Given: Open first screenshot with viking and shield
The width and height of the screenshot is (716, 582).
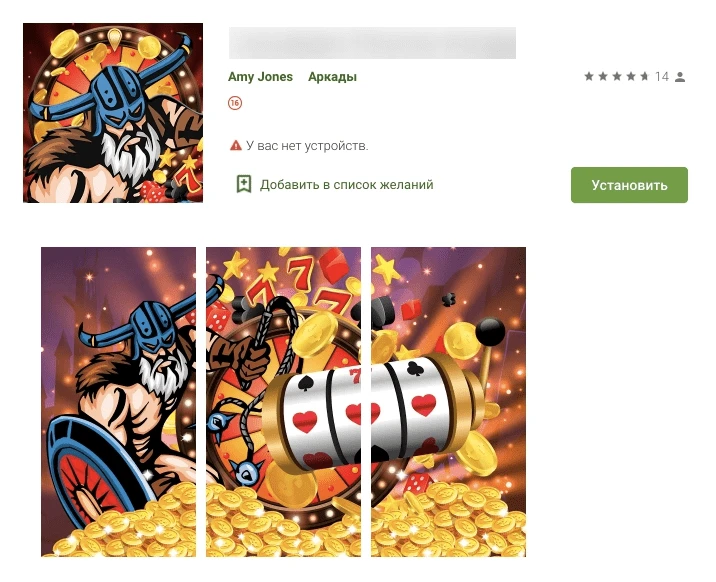Looking at the screenshot, I should coord(118,402).
